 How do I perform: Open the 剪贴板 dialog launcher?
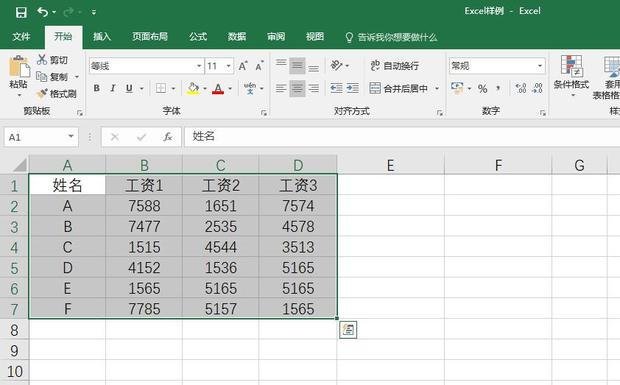click(x=80, y=113)
